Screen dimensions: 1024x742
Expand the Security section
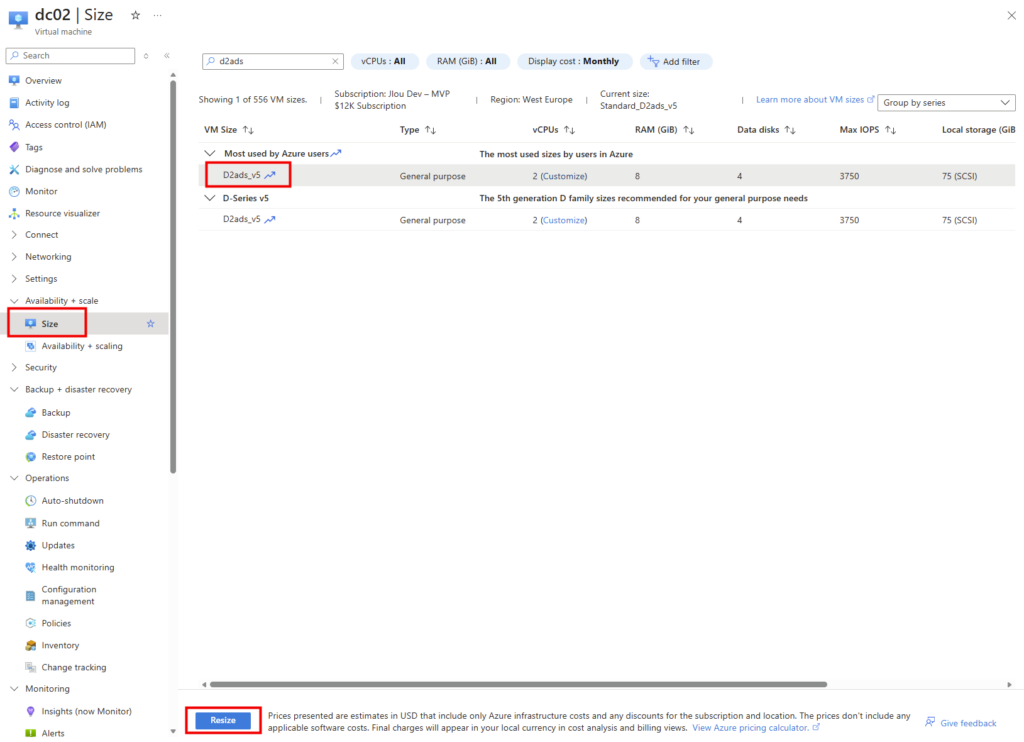(x=14, y=368)
